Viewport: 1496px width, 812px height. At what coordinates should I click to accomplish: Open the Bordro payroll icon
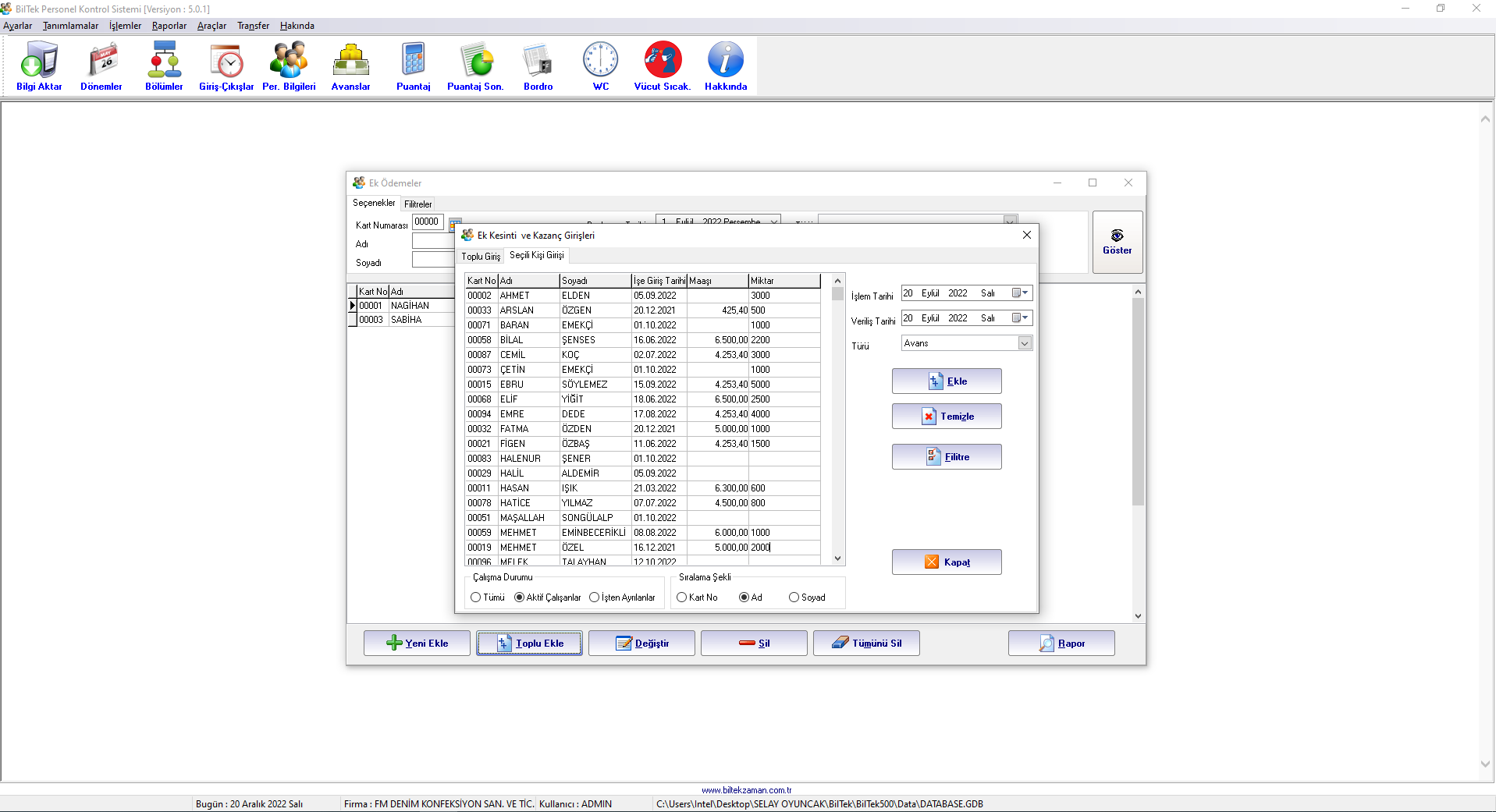pyautogui.click(x=538, y=66)
